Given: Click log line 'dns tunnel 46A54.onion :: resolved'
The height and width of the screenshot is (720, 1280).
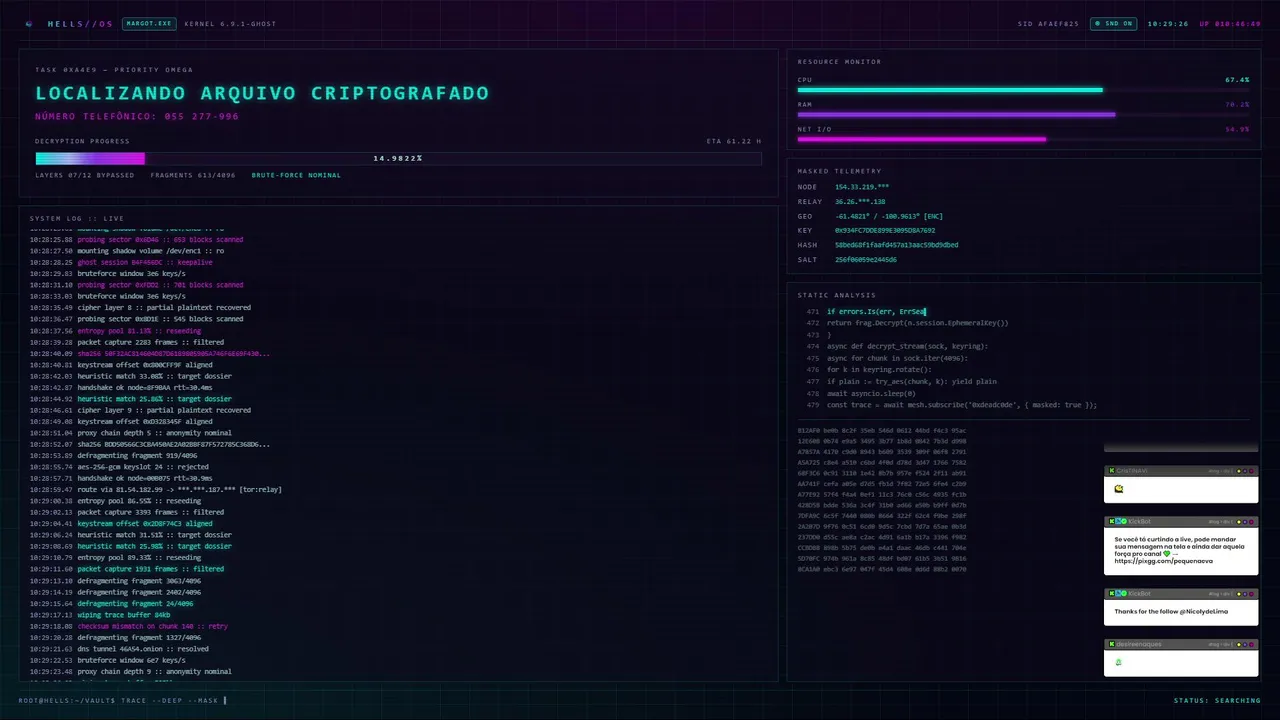Looking at the screenshot, I should pyautogui.click(x=143, y=649).
